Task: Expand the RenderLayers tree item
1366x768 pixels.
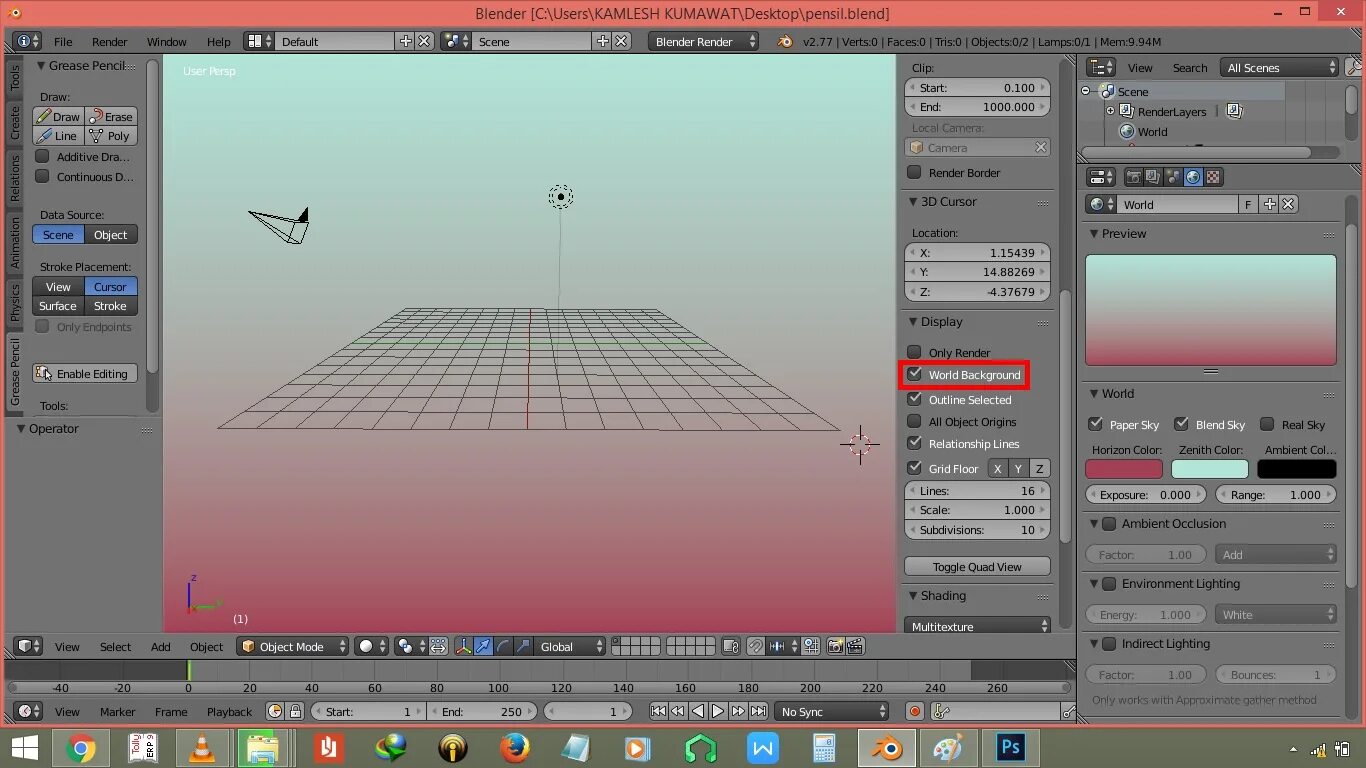Action: tap(1110, 111)
